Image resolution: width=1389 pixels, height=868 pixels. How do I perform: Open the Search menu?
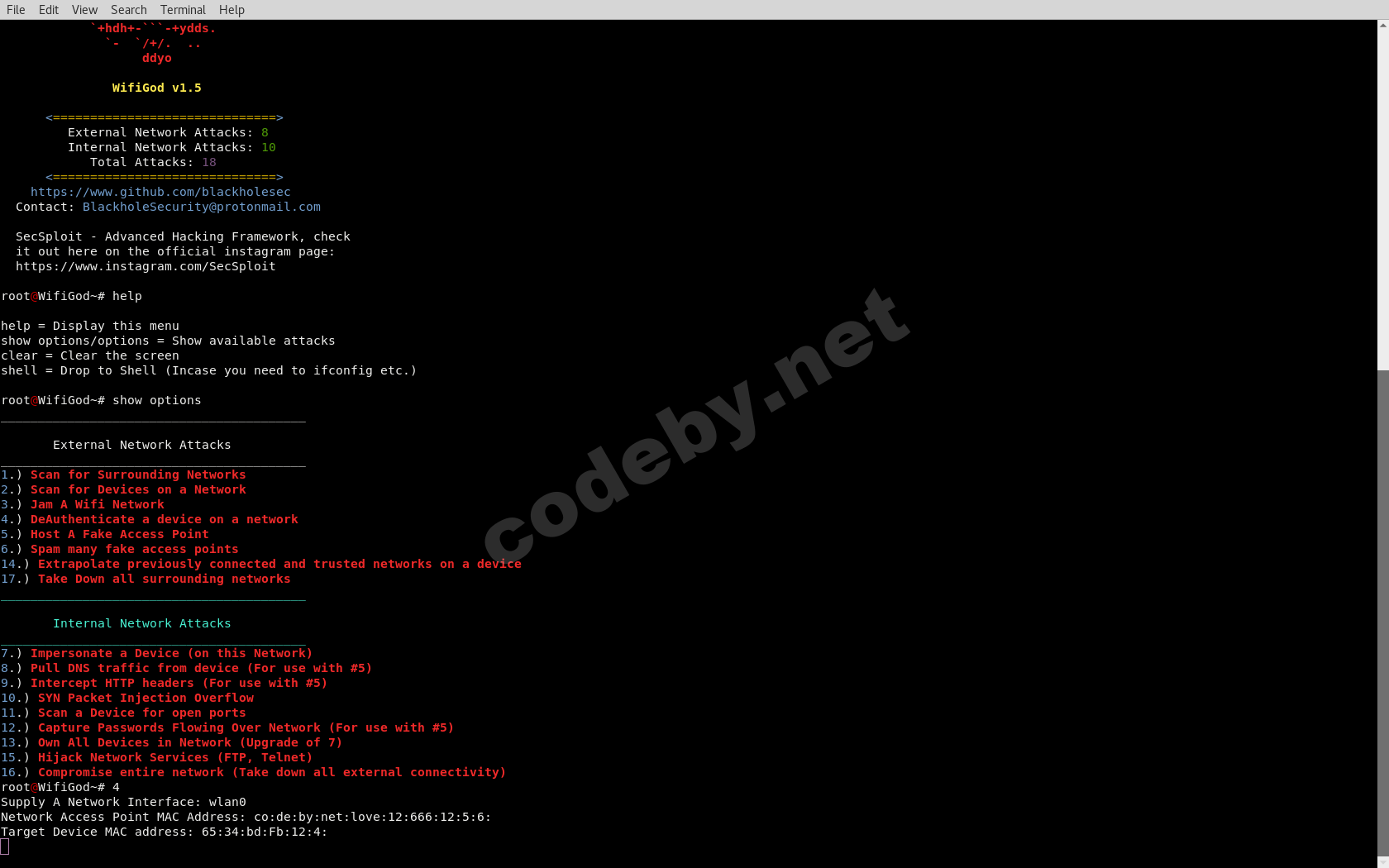click(128, 9)
